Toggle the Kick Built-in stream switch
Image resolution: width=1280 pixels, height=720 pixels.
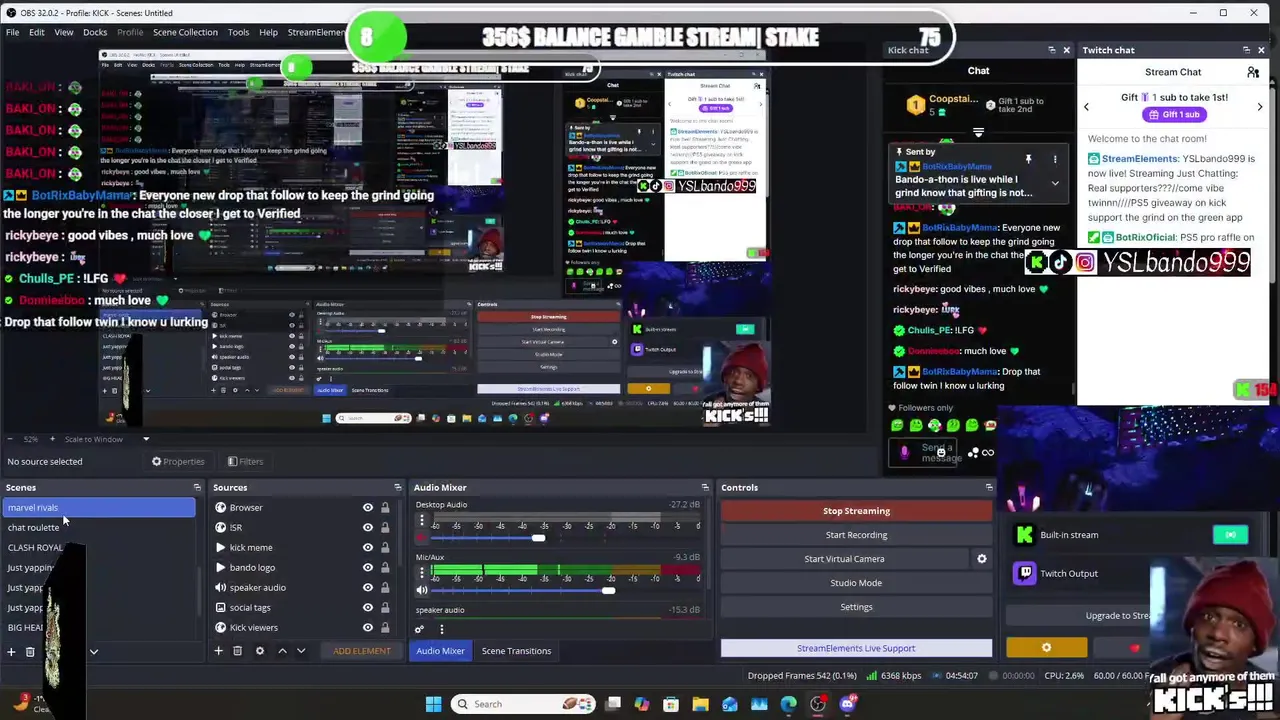click(1230, 535)
